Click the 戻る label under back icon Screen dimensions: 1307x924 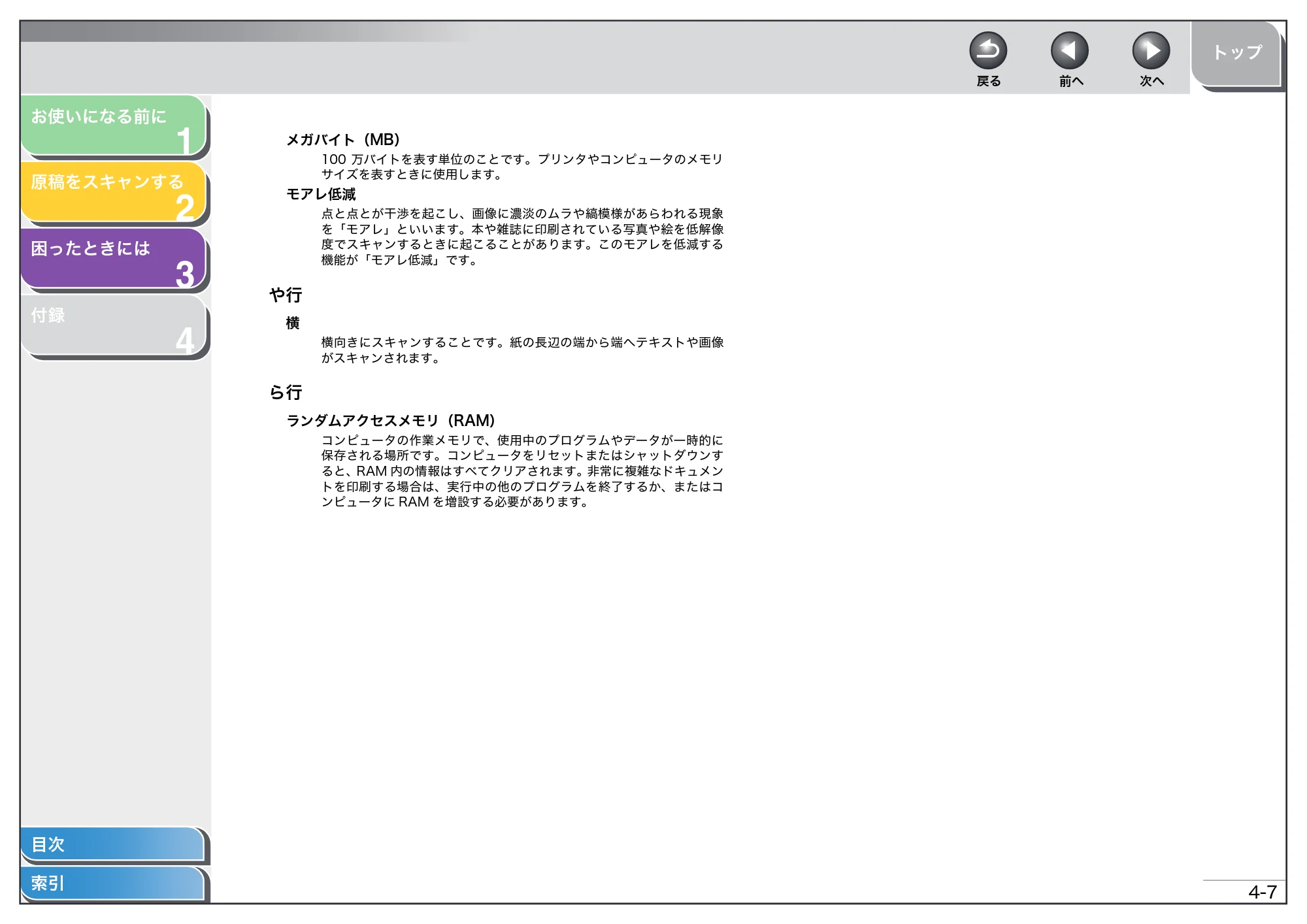989,81
